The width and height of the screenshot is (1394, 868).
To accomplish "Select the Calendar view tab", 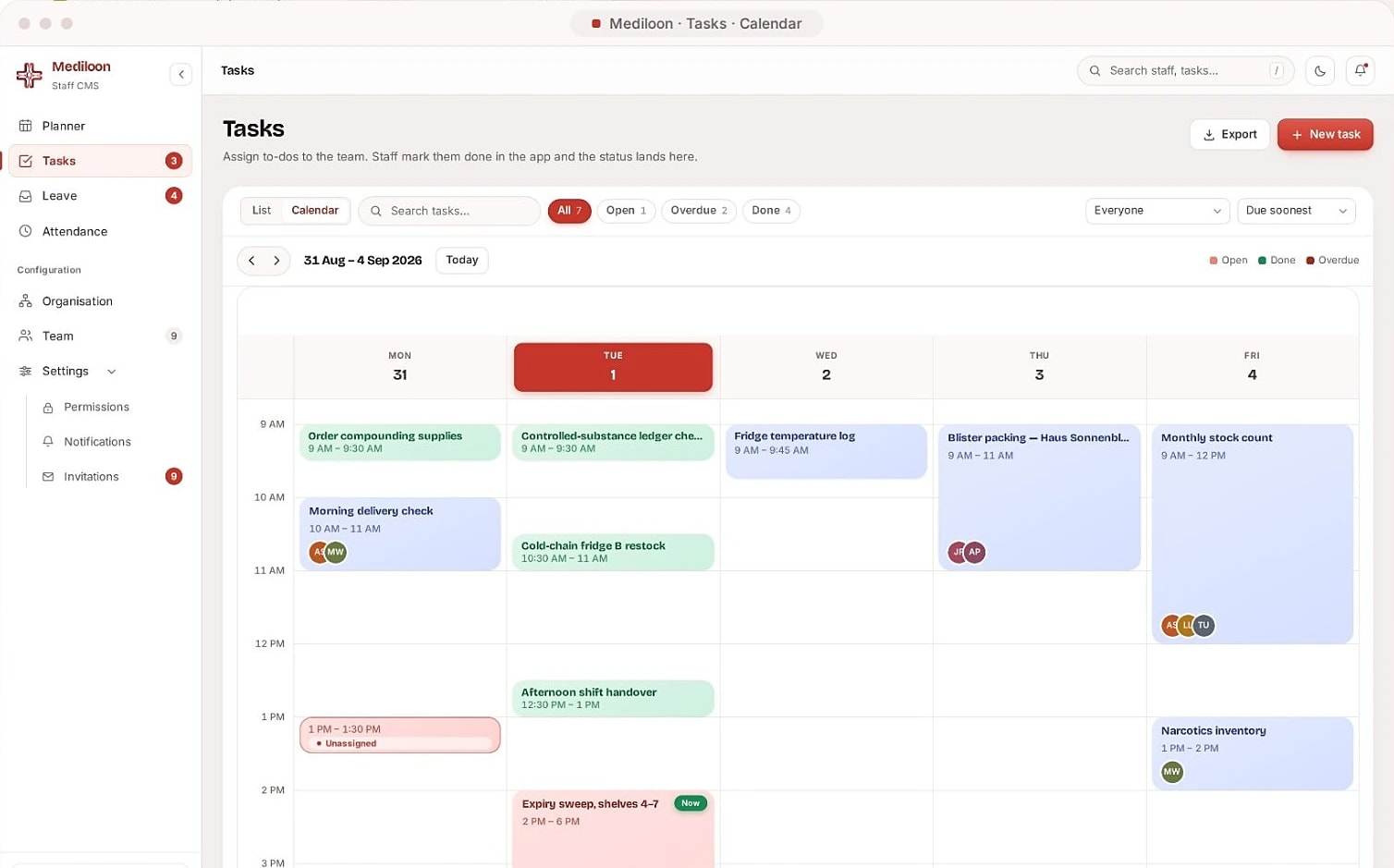I will tap(315, 211).
